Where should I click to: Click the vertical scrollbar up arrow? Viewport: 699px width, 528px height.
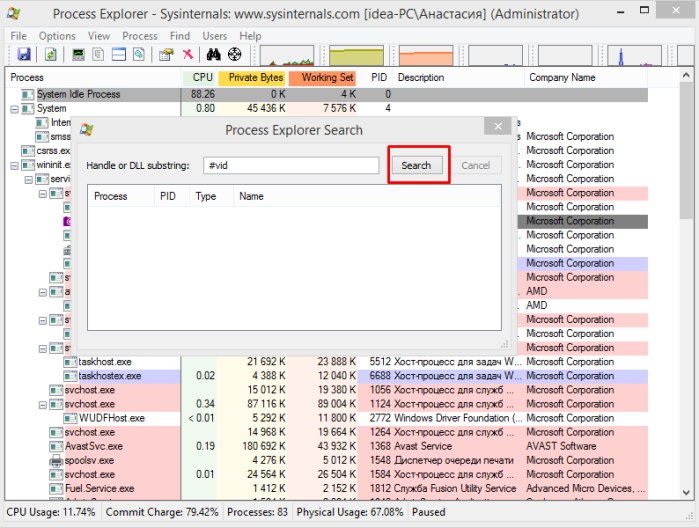pos(686,75)
